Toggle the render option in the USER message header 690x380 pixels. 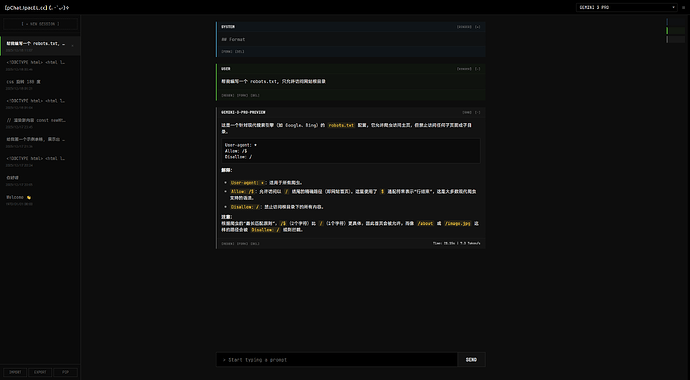[464, 69]
